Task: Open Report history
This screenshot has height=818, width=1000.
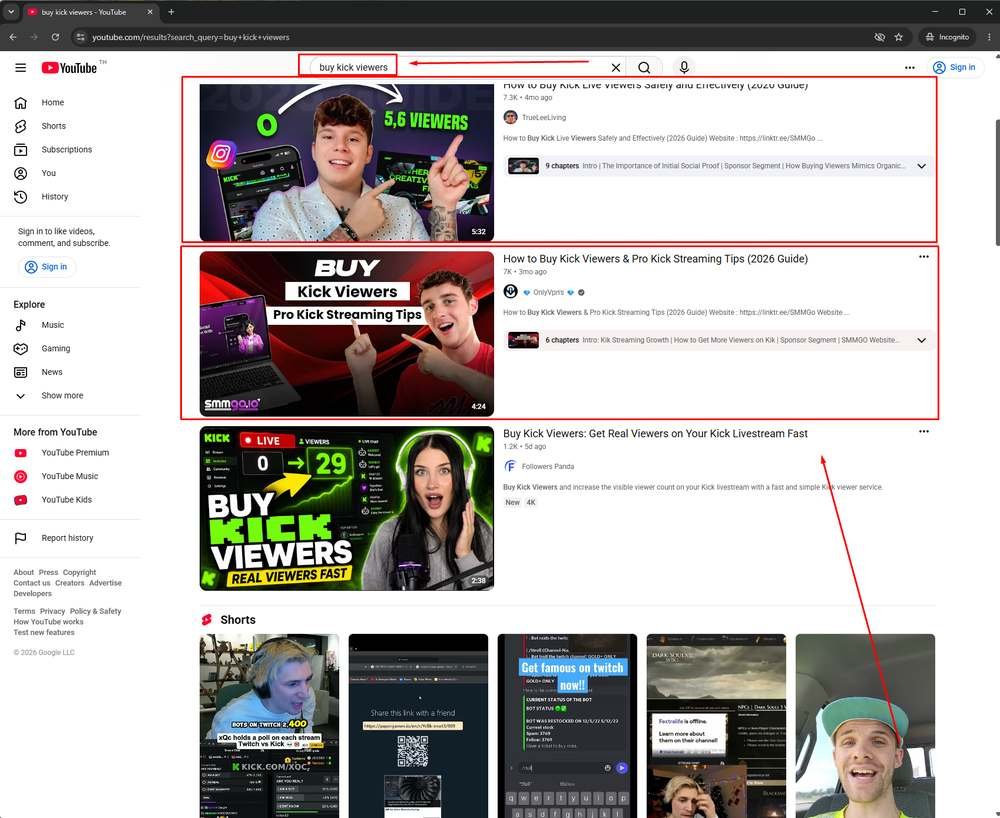Action: [70, 537]
